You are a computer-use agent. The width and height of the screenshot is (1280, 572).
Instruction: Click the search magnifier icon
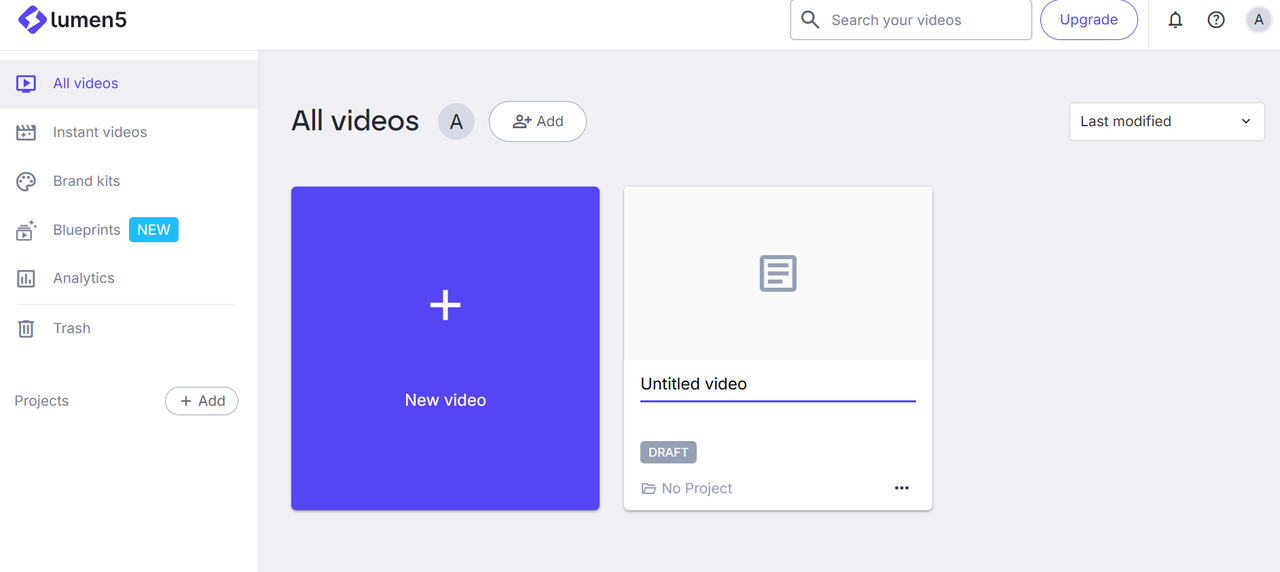tap(810, 20)
